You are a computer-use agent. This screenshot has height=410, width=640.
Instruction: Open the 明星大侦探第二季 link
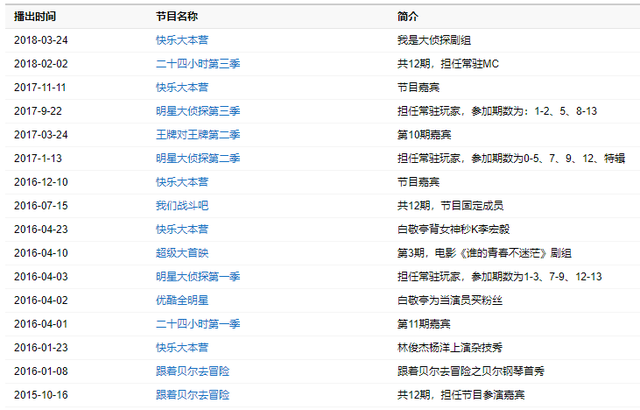pyautogui.click(x=198, y=158)
